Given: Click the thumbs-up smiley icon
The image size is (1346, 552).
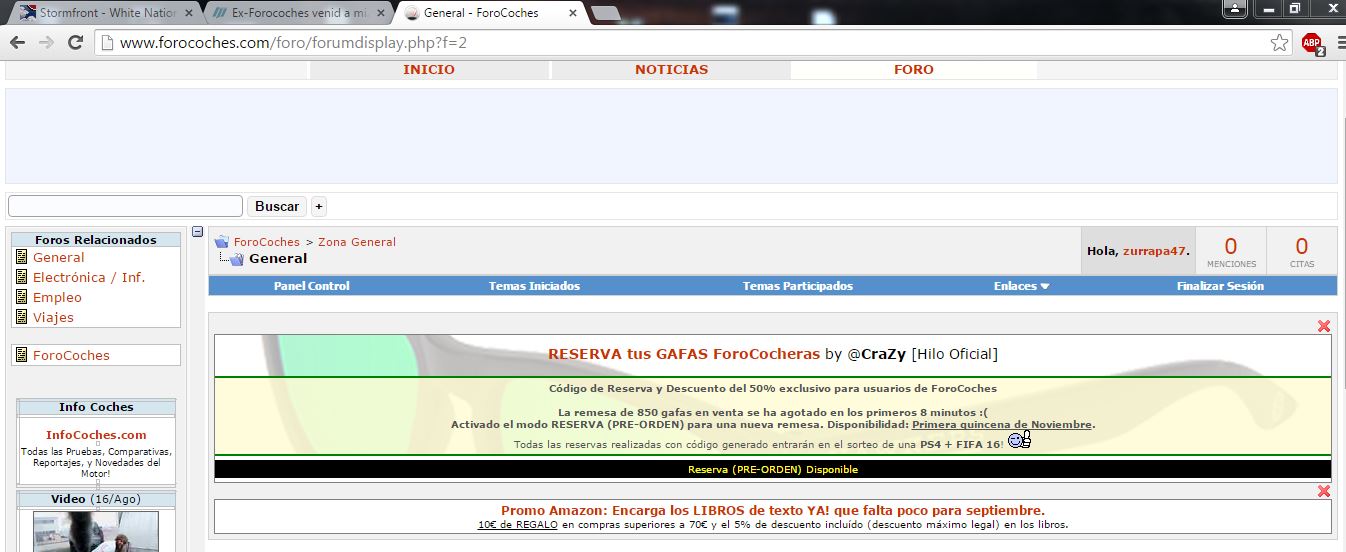Looking at the screenshot, I should click(x=1019, y=440).
